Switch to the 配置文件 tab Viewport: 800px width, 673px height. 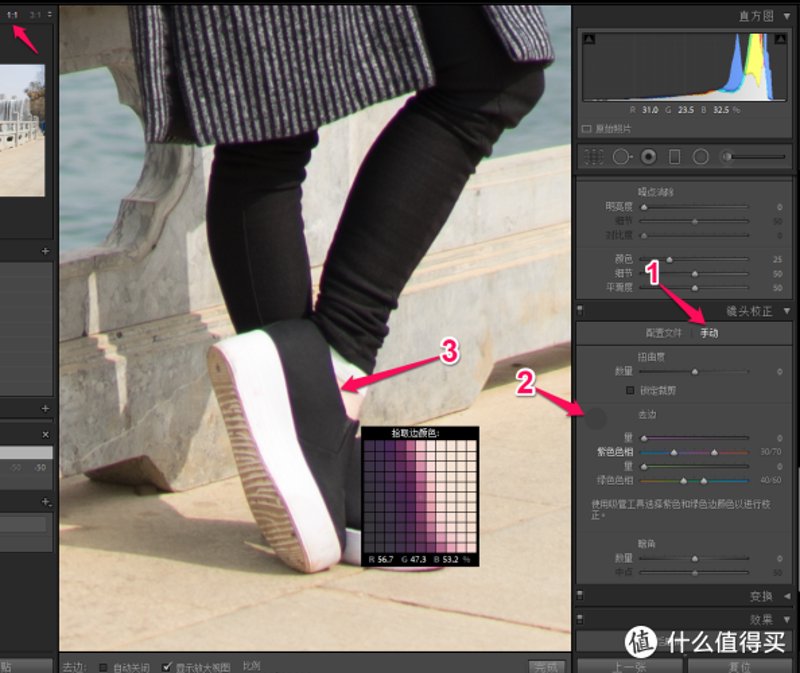(x=663, y=333)
